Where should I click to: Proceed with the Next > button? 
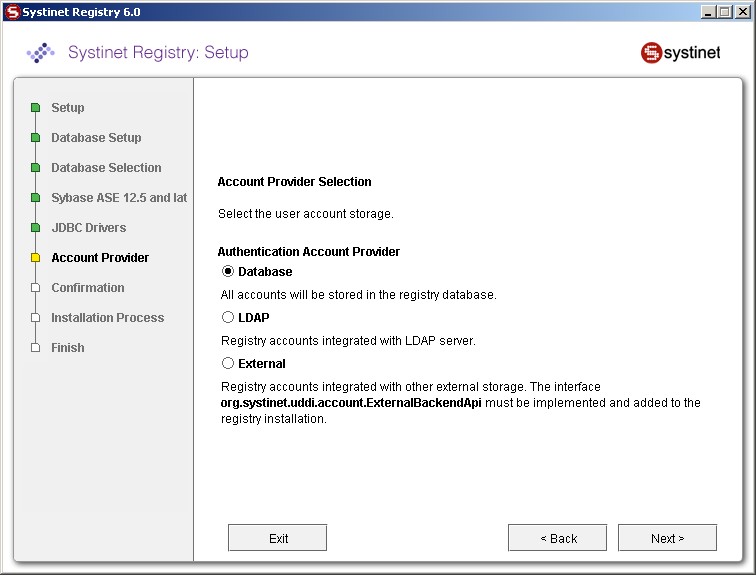(x=667, y=538)
